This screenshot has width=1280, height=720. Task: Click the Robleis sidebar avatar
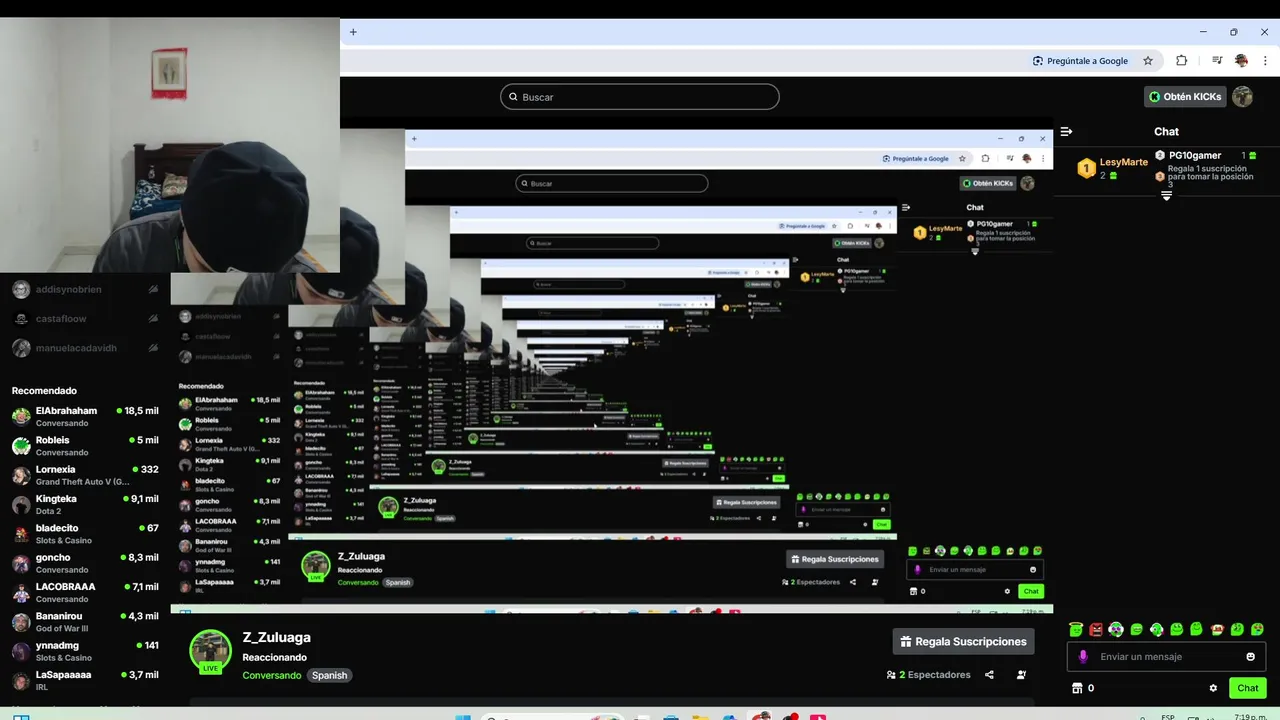coord(21,446)
